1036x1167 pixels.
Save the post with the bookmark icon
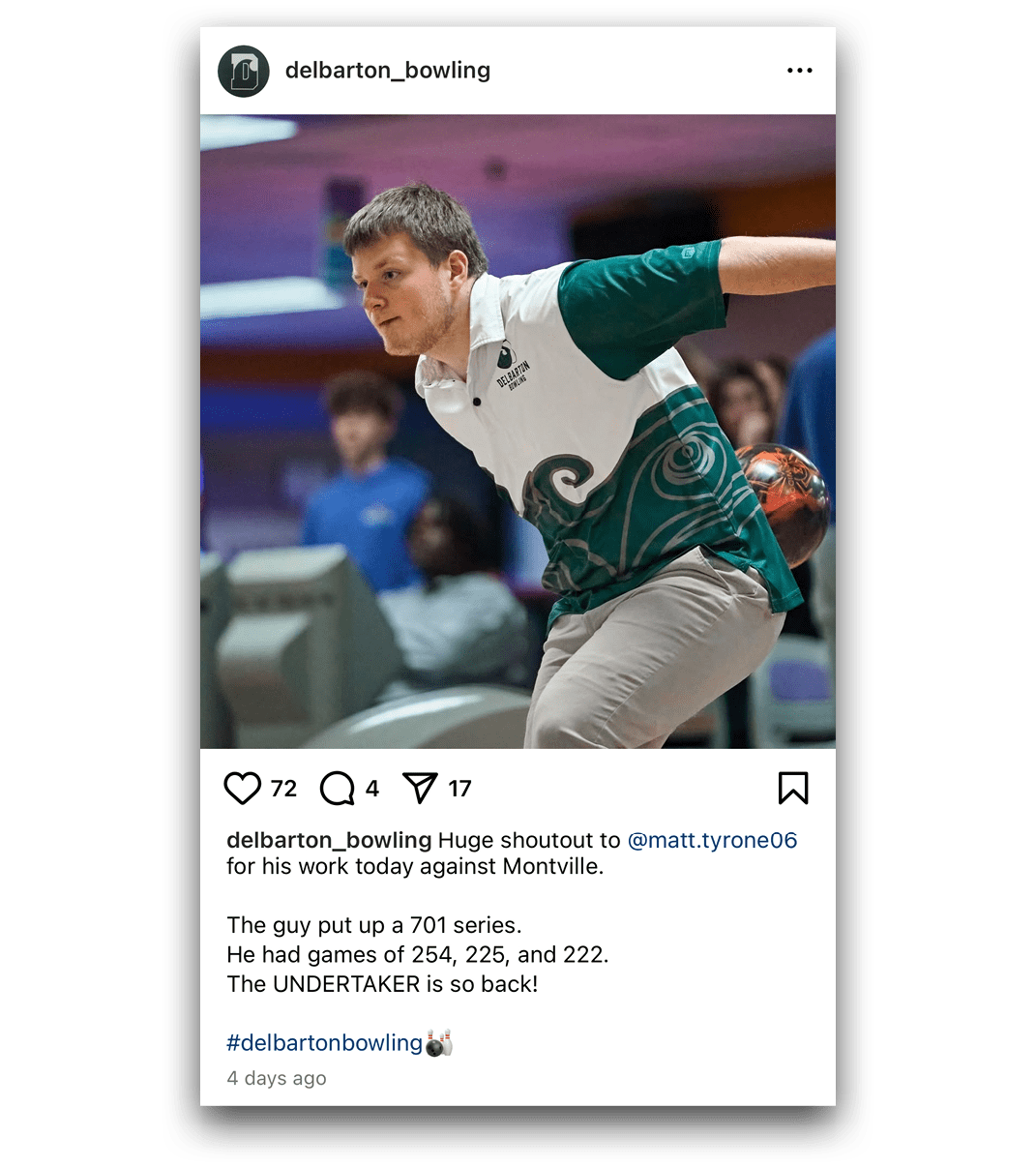(793, 788)
